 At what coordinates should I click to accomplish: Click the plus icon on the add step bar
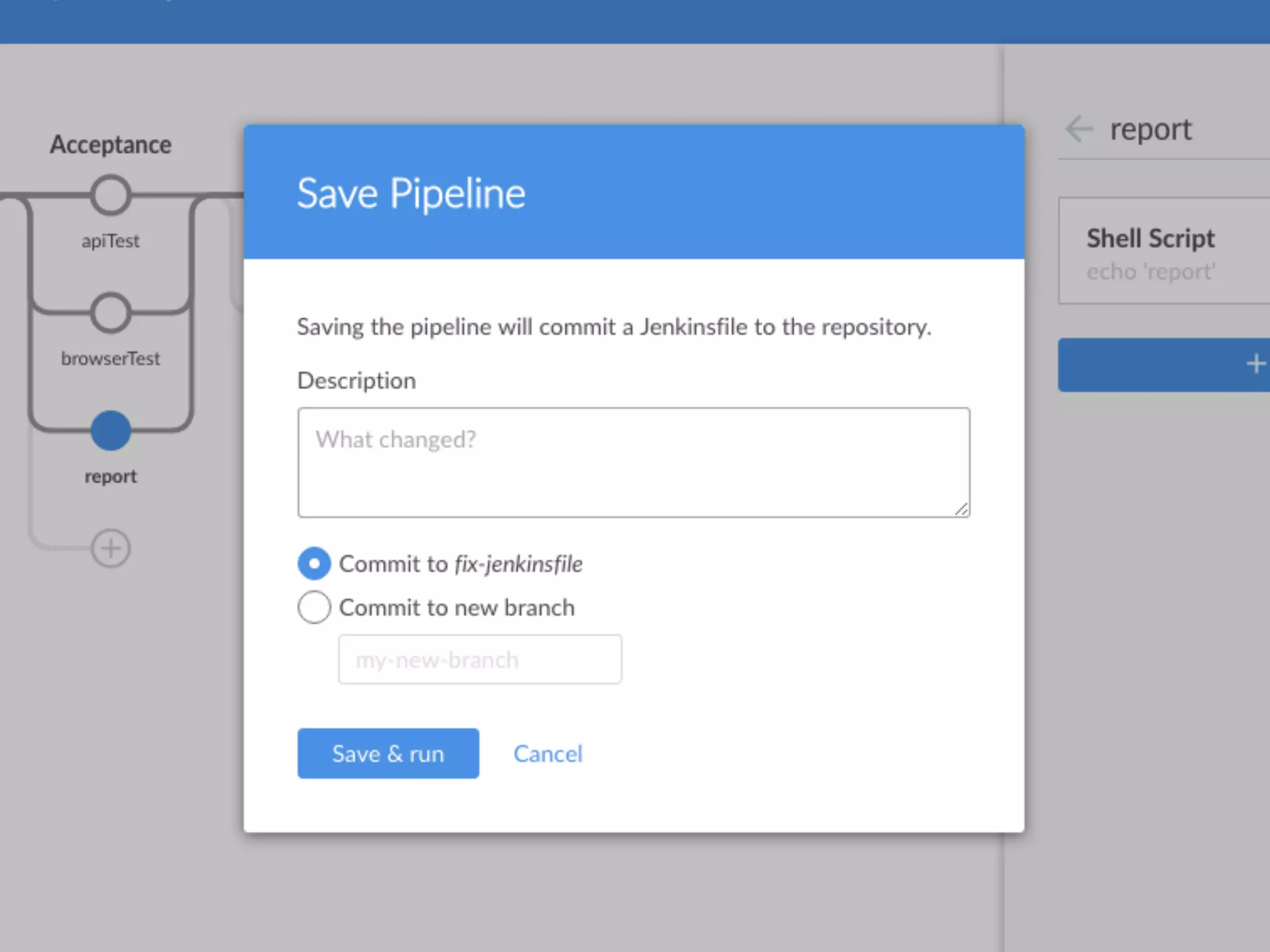coord(1255,364)
